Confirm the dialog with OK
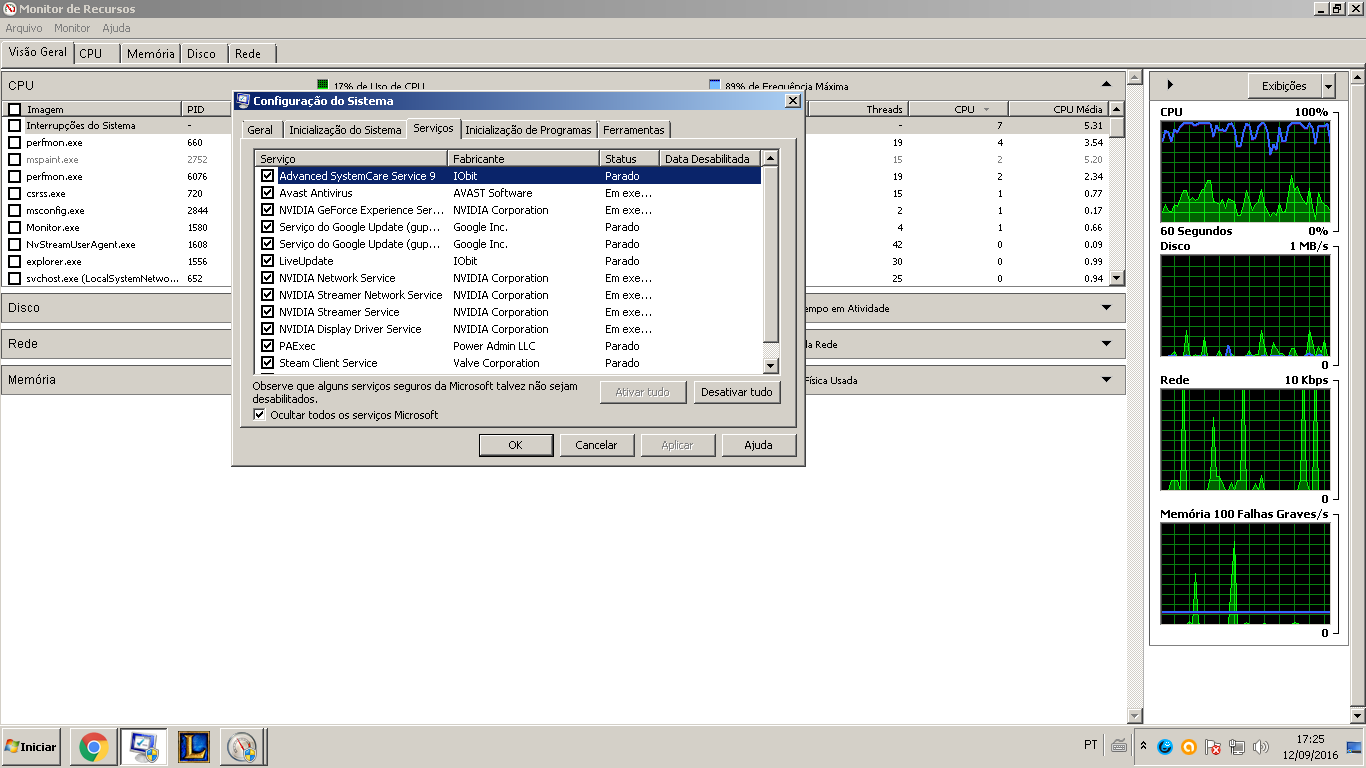 (515, 445)
